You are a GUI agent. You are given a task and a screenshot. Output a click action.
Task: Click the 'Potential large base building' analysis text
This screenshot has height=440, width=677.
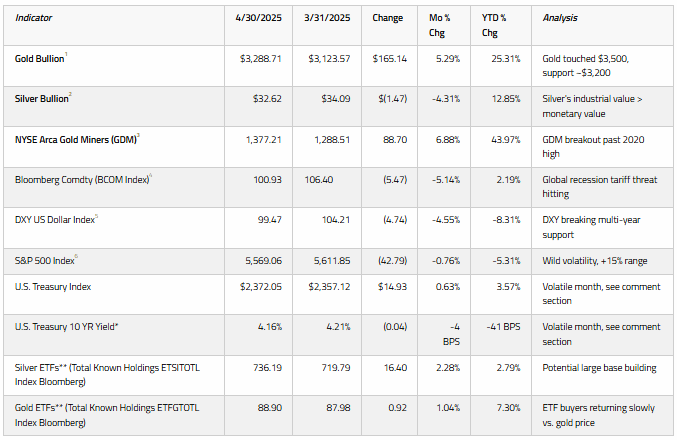(599, 368)
